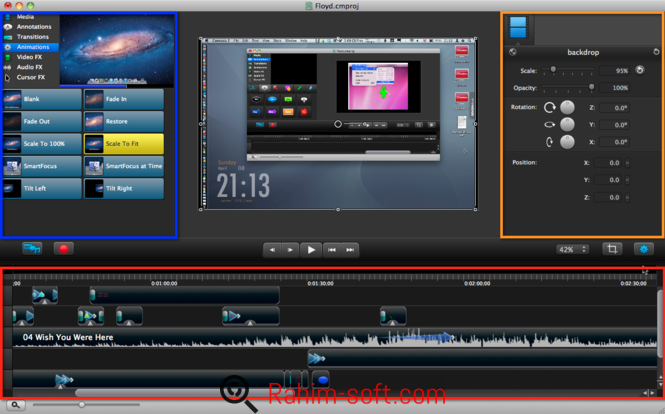Choose the Tilt Right animation
The image size is (665, 414).
point(124,188)
